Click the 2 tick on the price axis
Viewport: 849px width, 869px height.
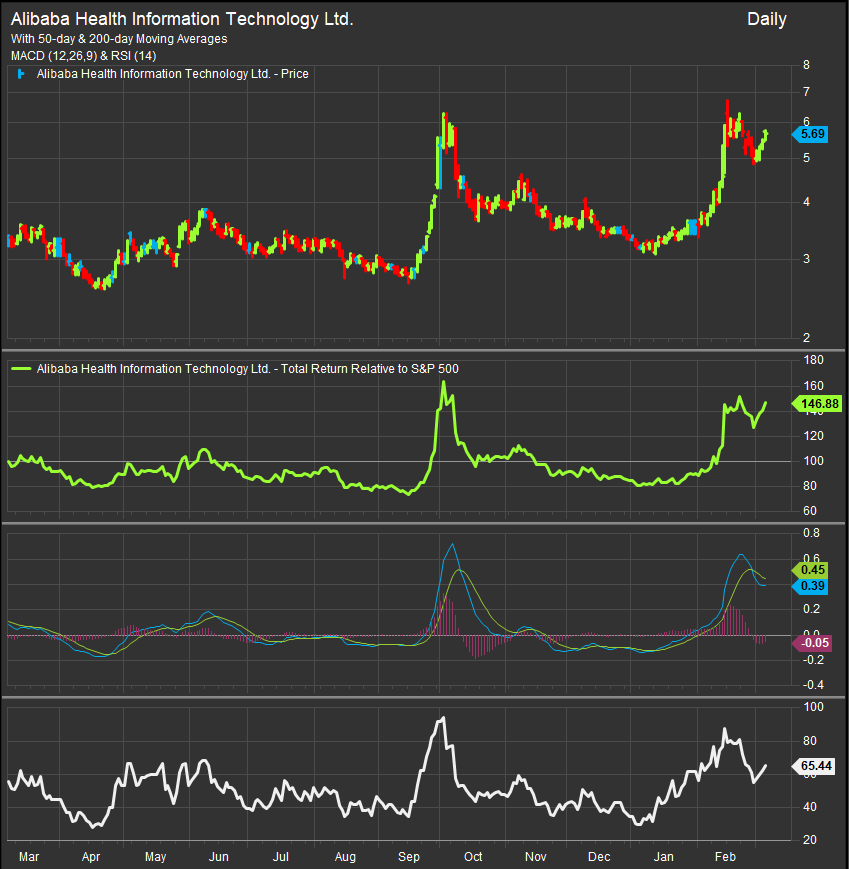pyautogui.click(x=806, y=338)
